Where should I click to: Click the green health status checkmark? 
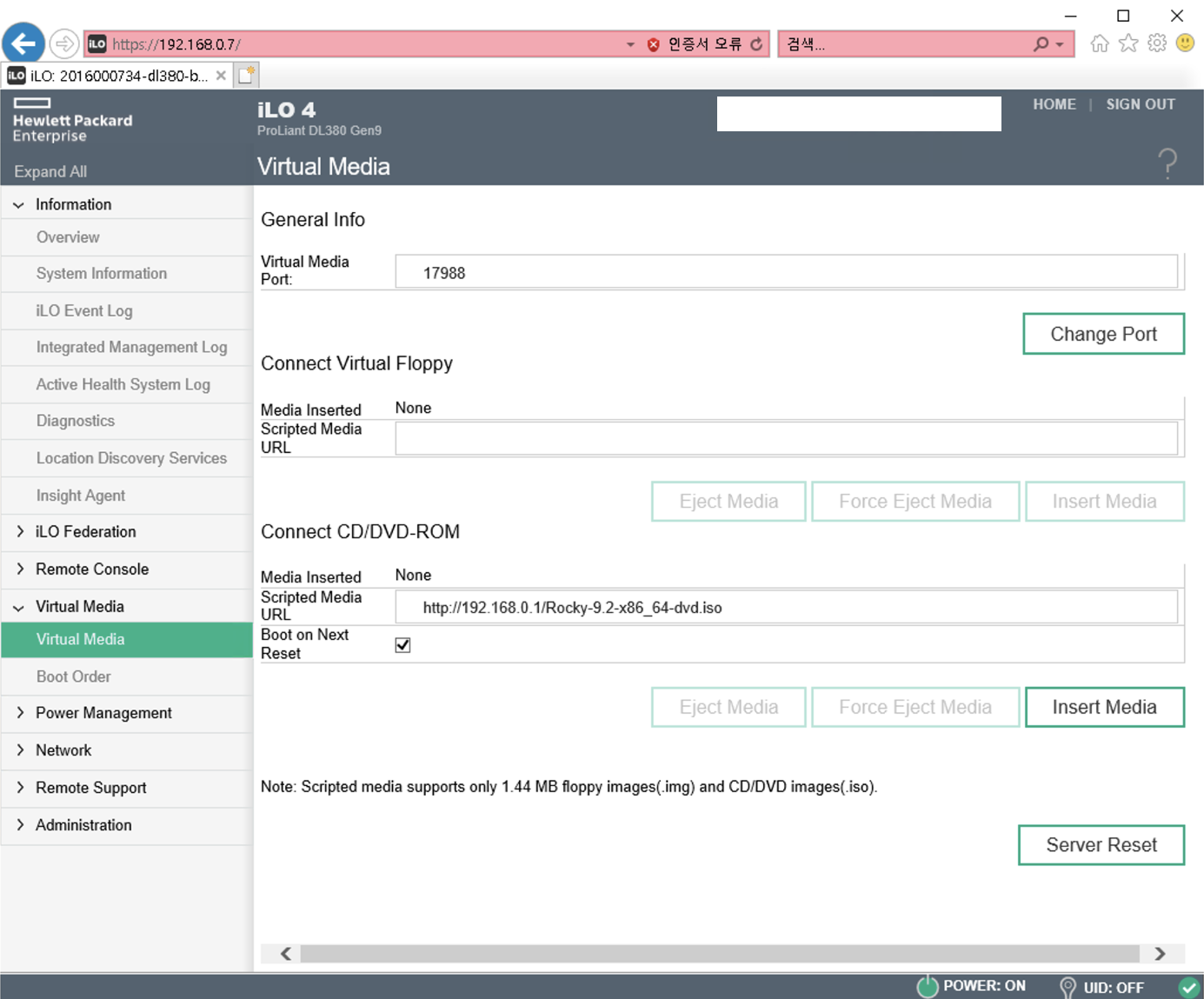(1188, 987)
